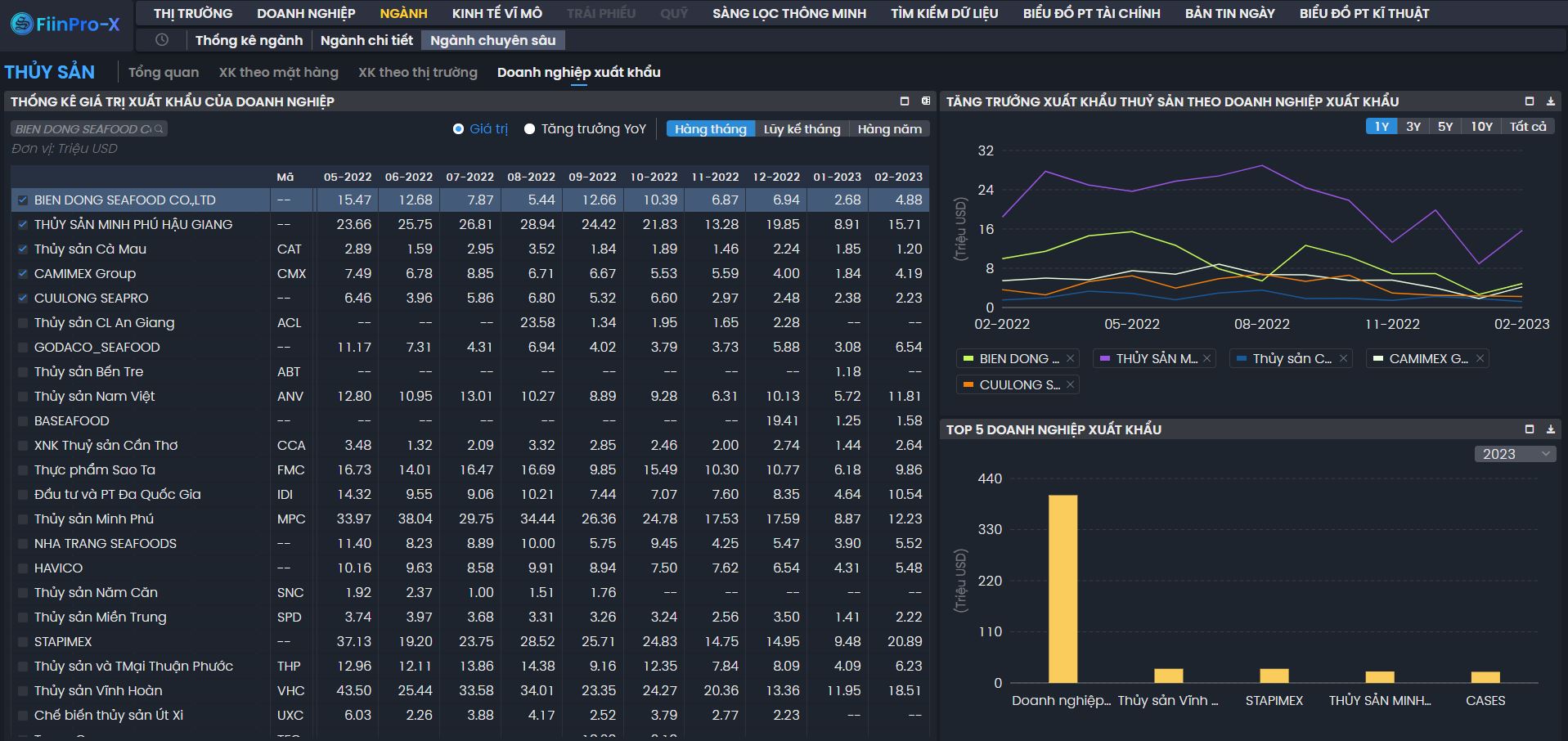Maximize the export statistics table panel
Screen dimensions: 1568x741
point(905,101)
